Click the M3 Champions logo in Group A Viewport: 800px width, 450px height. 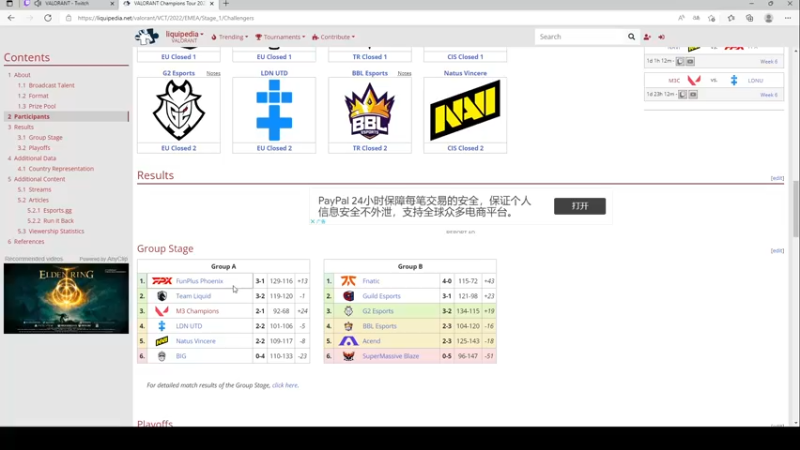pyautogui.click(x=162, y=311)
